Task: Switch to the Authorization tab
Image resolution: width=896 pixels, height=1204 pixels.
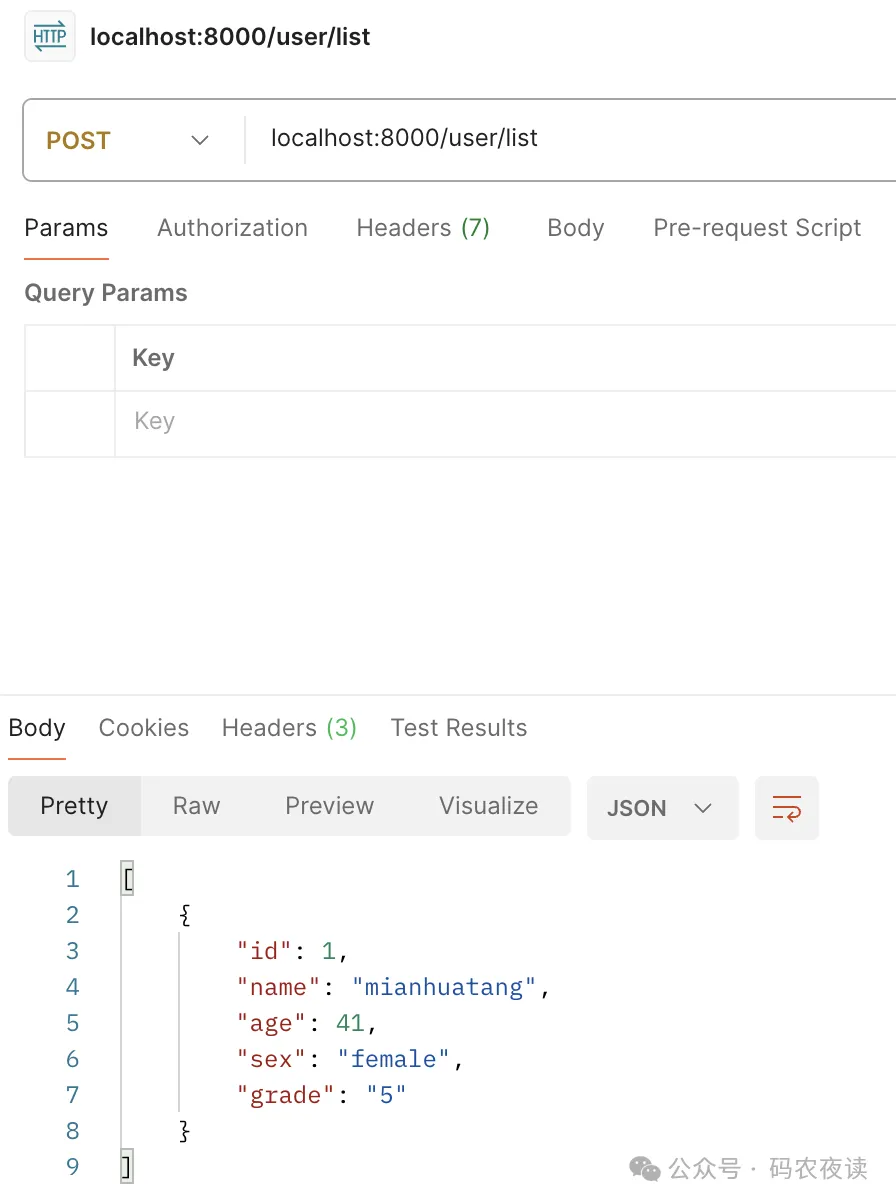Action: [232, 228]
